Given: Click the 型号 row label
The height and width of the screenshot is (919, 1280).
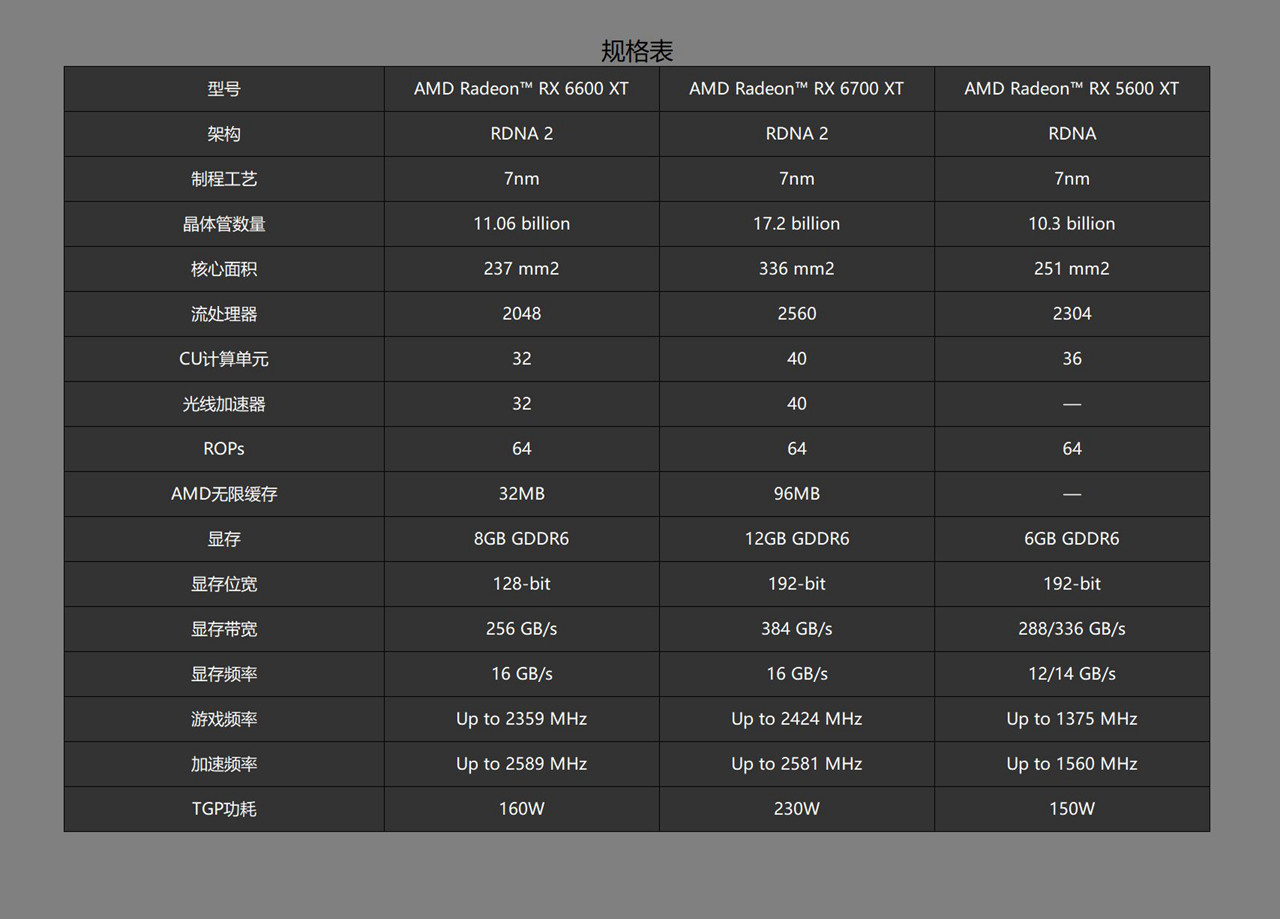Looking at the screenshot, I should (223, 88).
